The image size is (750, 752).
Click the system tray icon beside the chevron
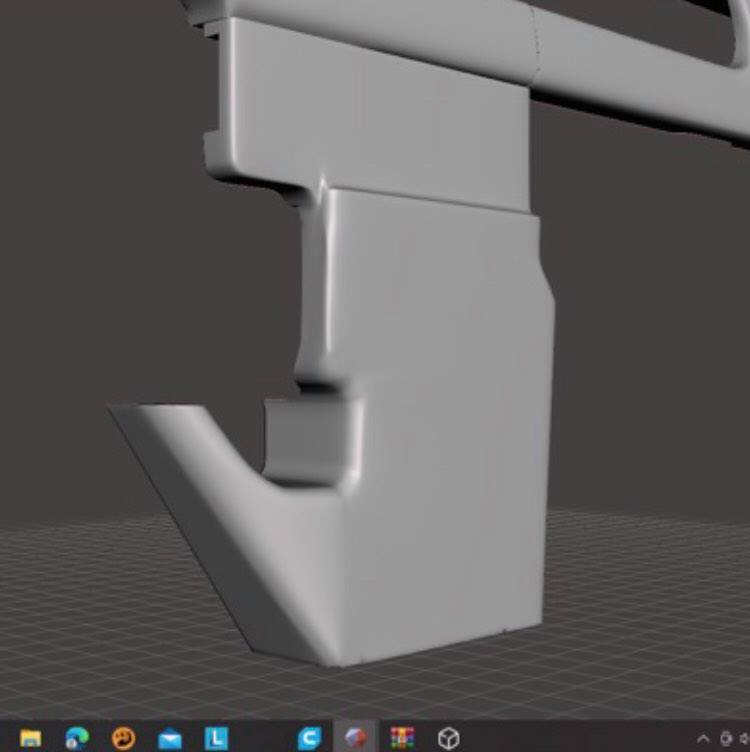click(x=726, y=738)
